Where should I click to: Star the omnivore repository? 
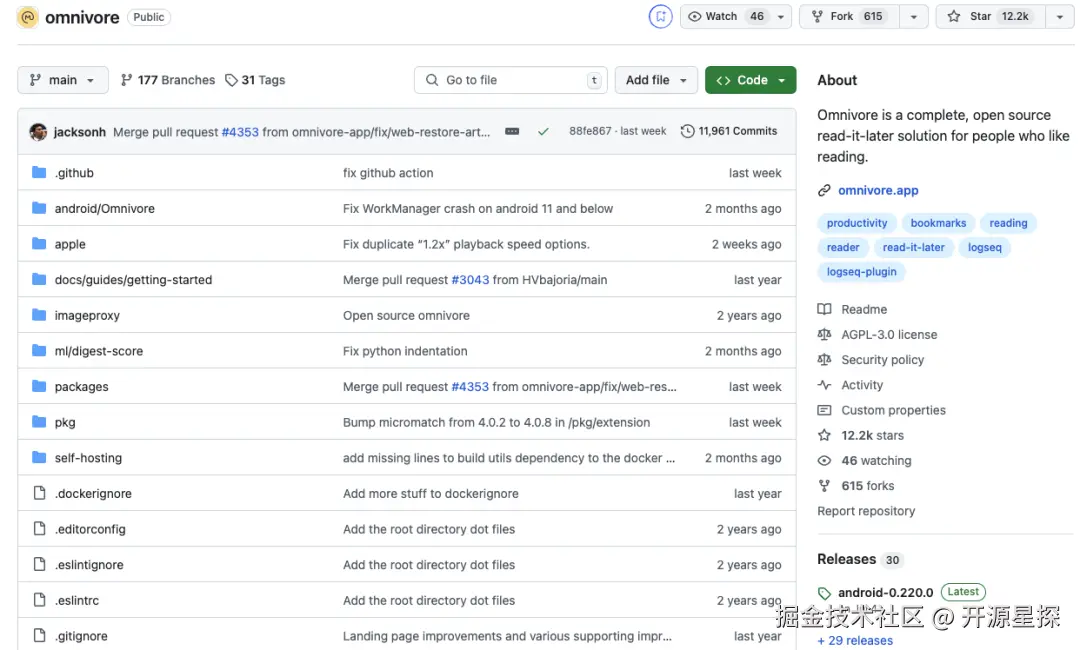(990, 17)
